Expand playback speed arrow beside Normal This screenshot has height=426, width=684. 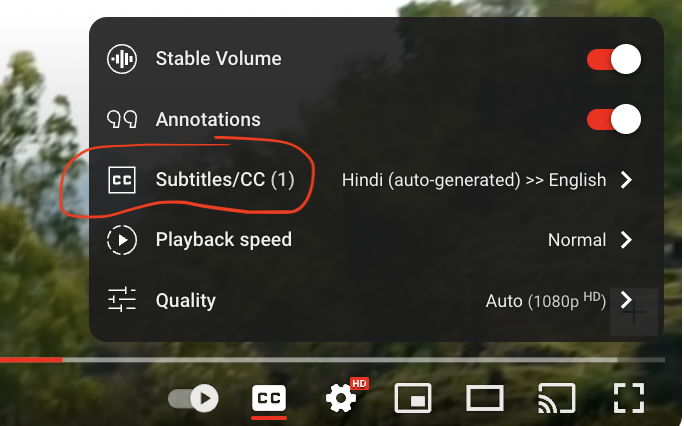(626, 240)
